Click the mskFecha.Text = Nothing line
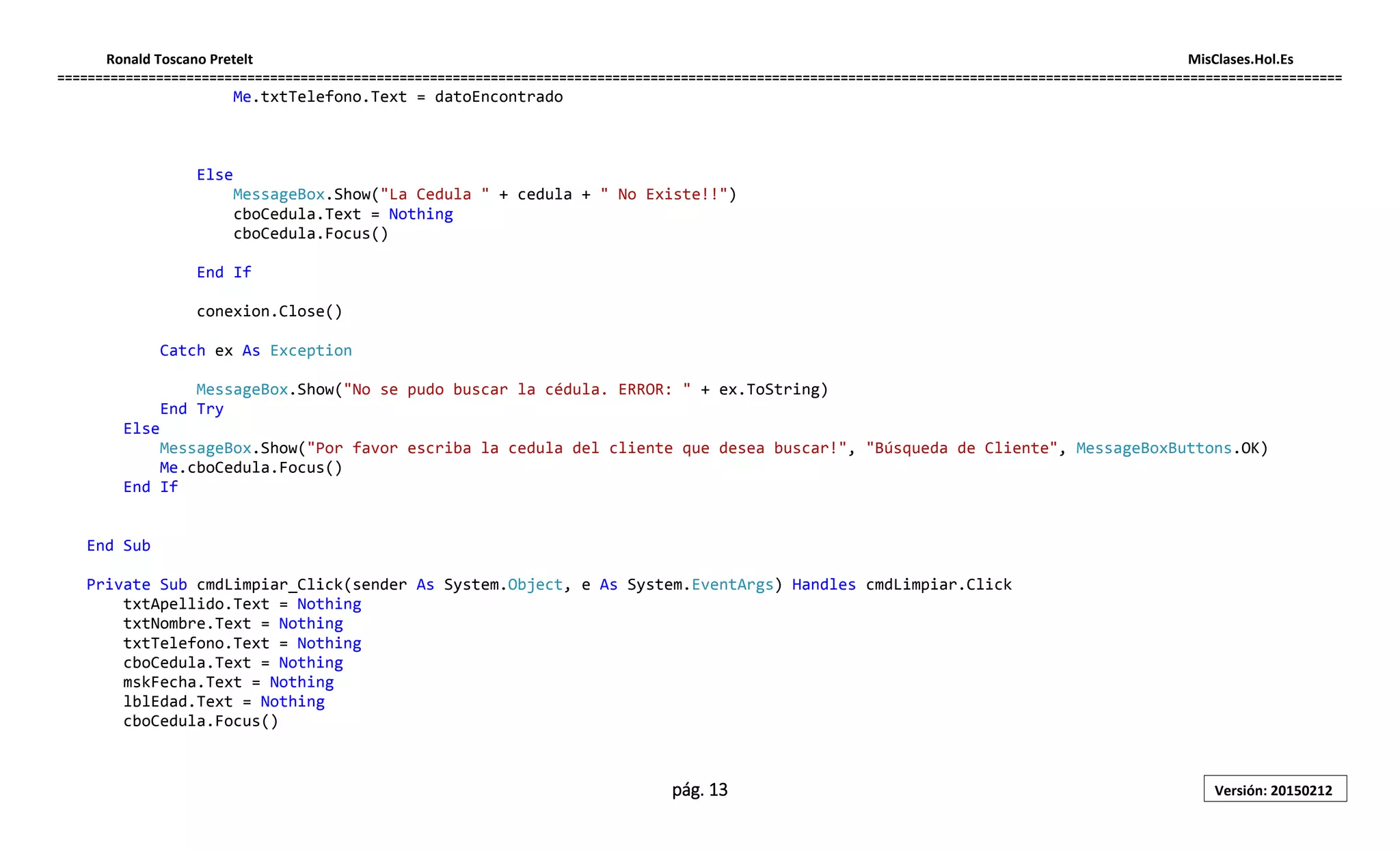This screenshot has width=1400, height=850. (228, 683)
